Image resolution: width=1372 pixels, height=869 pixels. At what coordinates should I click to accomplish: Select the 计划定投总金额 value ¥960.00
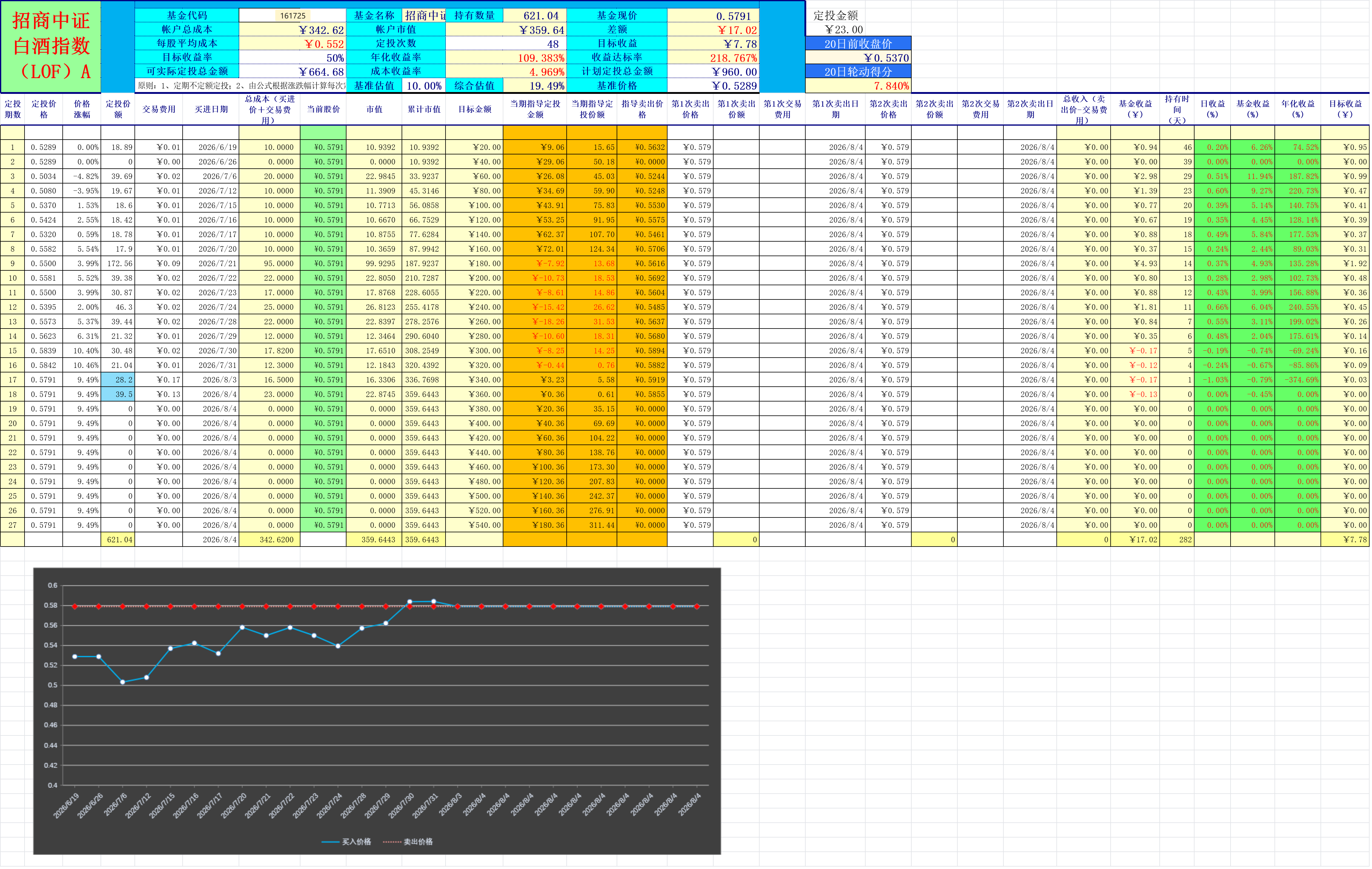pos(713,72)
